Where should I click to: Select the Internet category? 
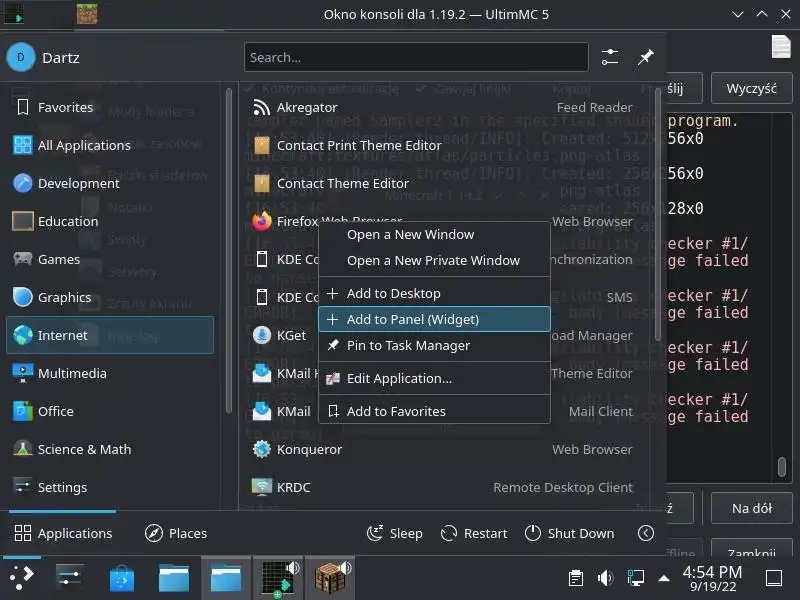coord(110,335)
